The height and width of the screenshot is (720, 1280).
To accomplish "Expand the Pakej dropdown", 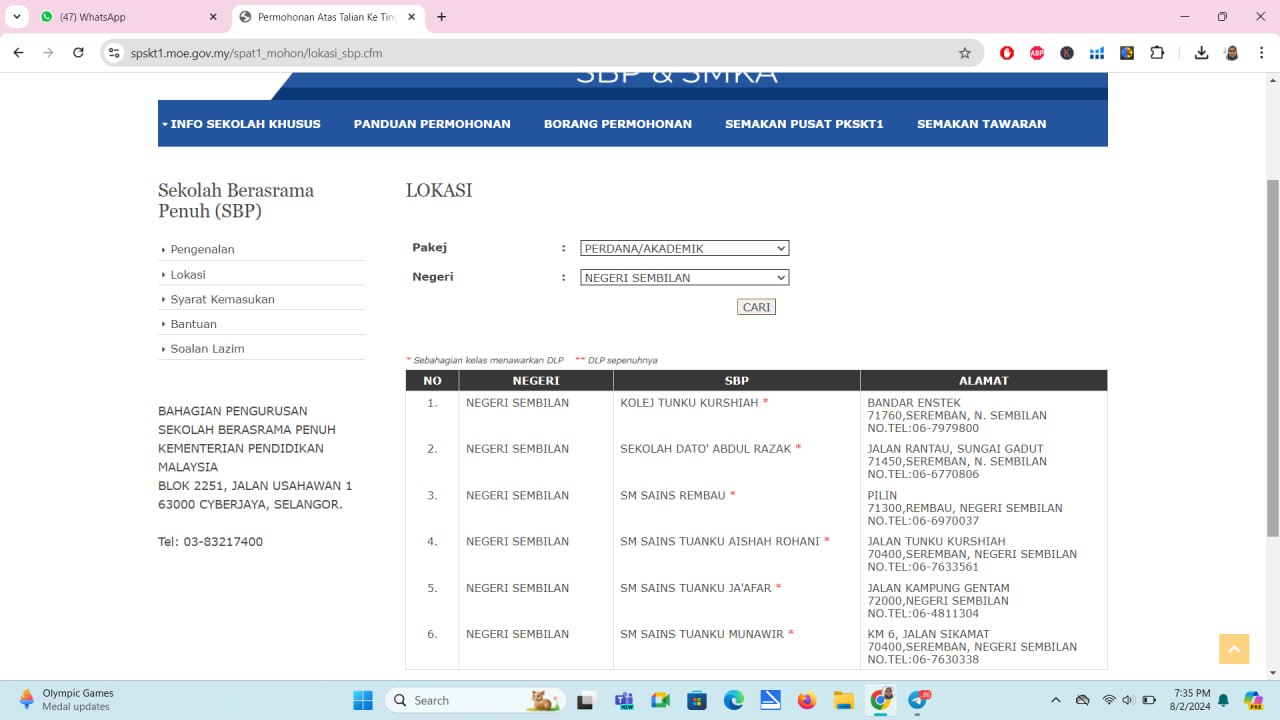I will (684, 248).
